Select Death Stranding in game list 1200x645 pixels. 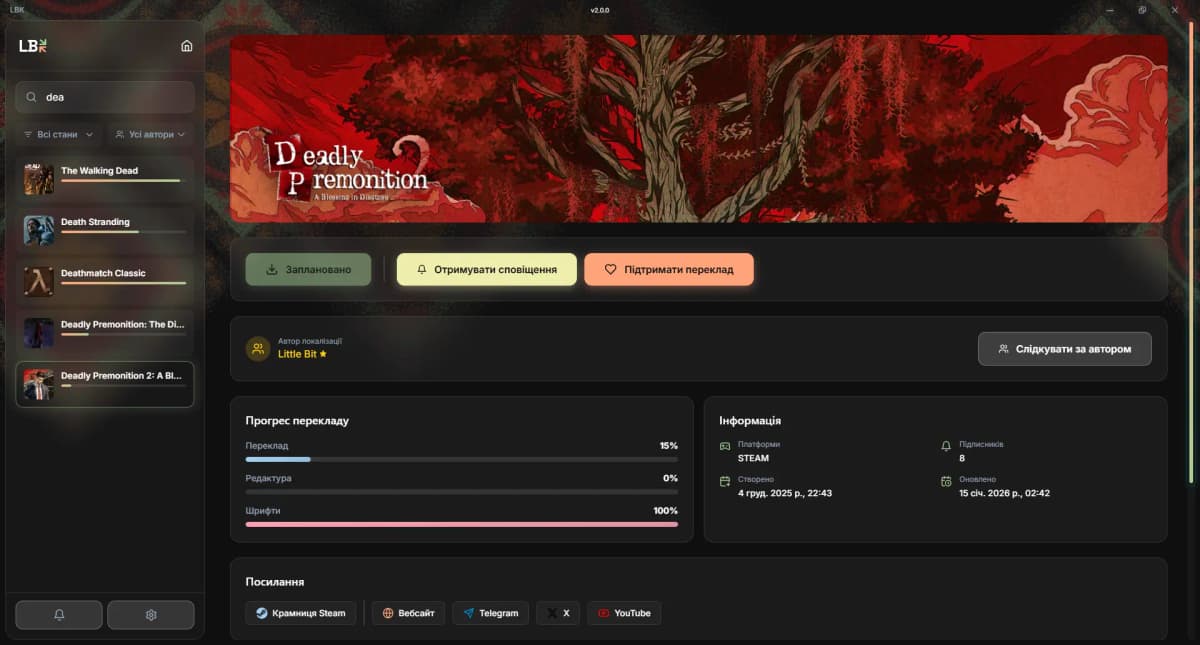105,228
